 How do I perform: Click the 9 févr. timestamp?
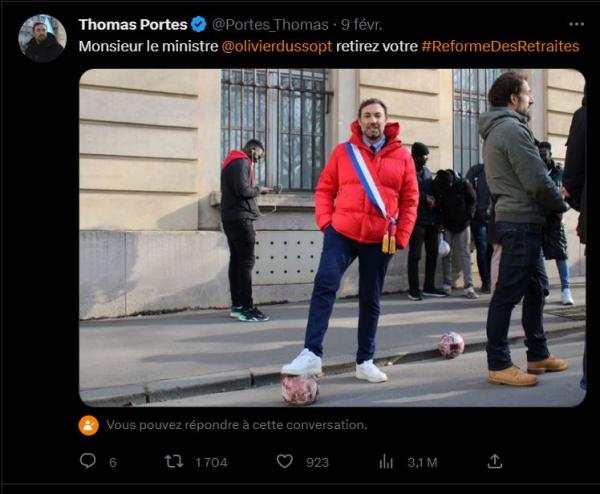[x=360, y=24]
